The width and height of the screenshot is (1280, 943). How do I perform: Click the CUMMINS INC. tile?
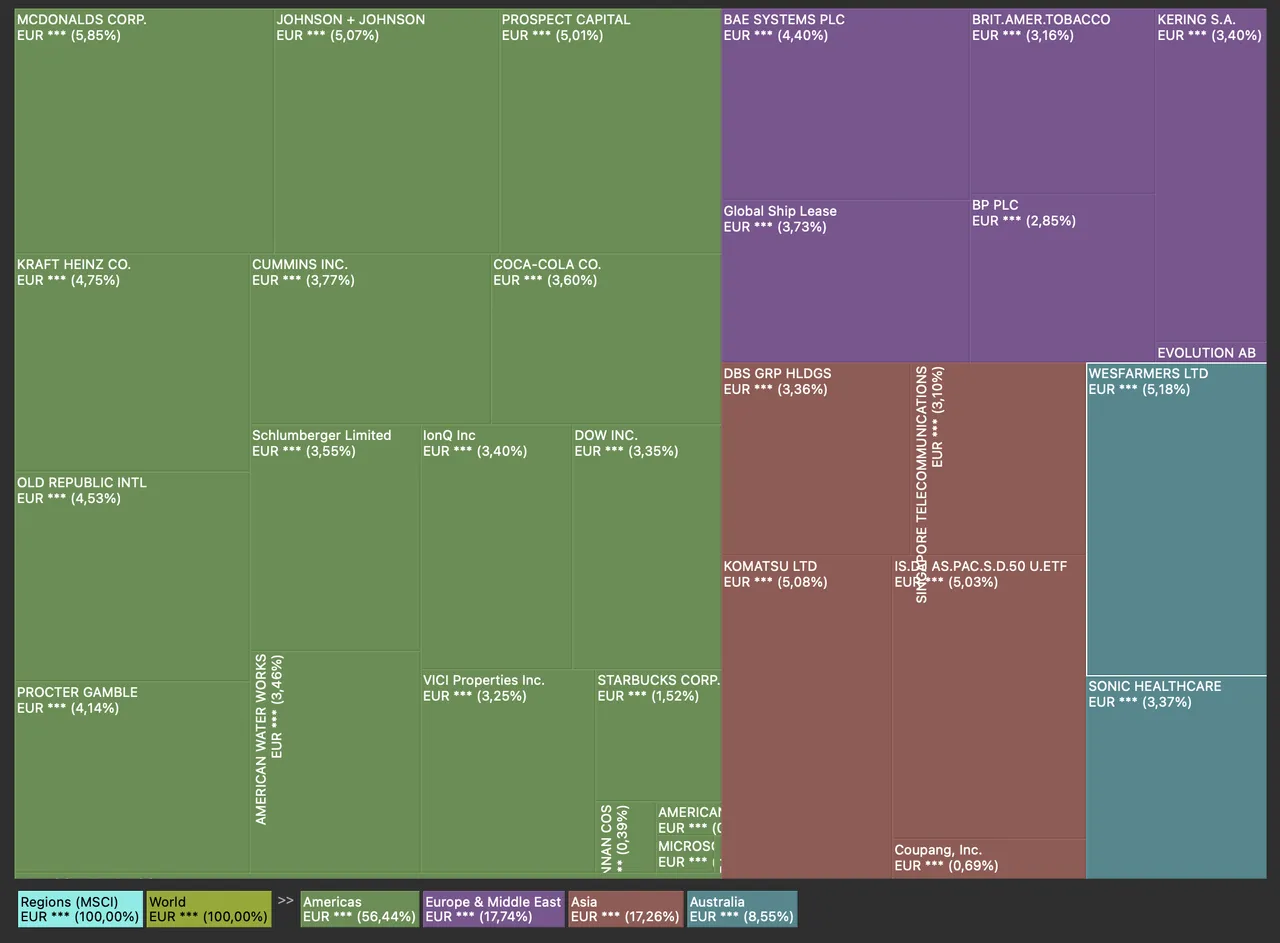(x=370, y=339)
